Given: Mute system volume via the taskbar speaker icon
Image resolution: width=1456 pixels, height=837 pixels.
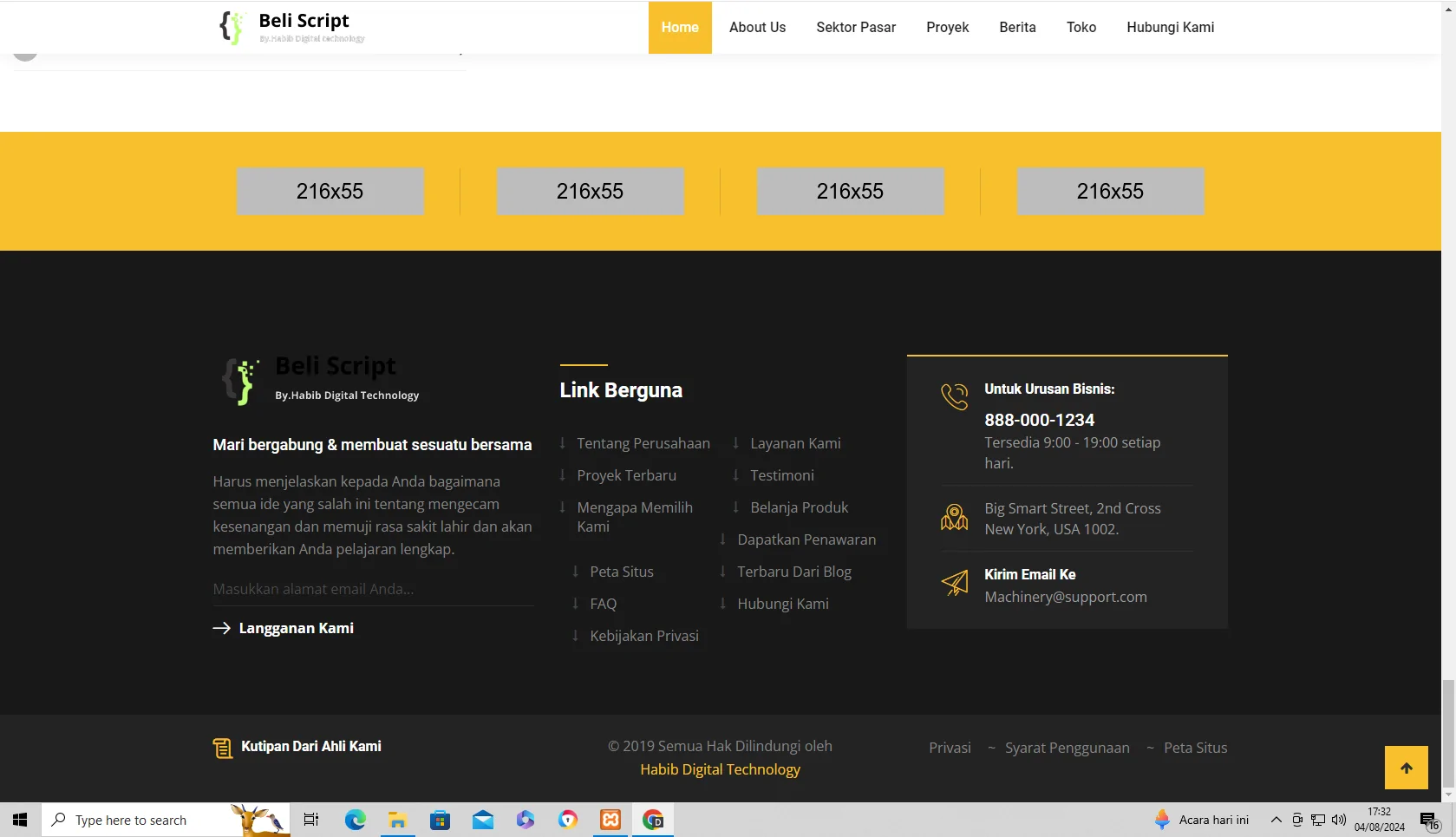Looking at the screenshot, I should pos(1337,819).
